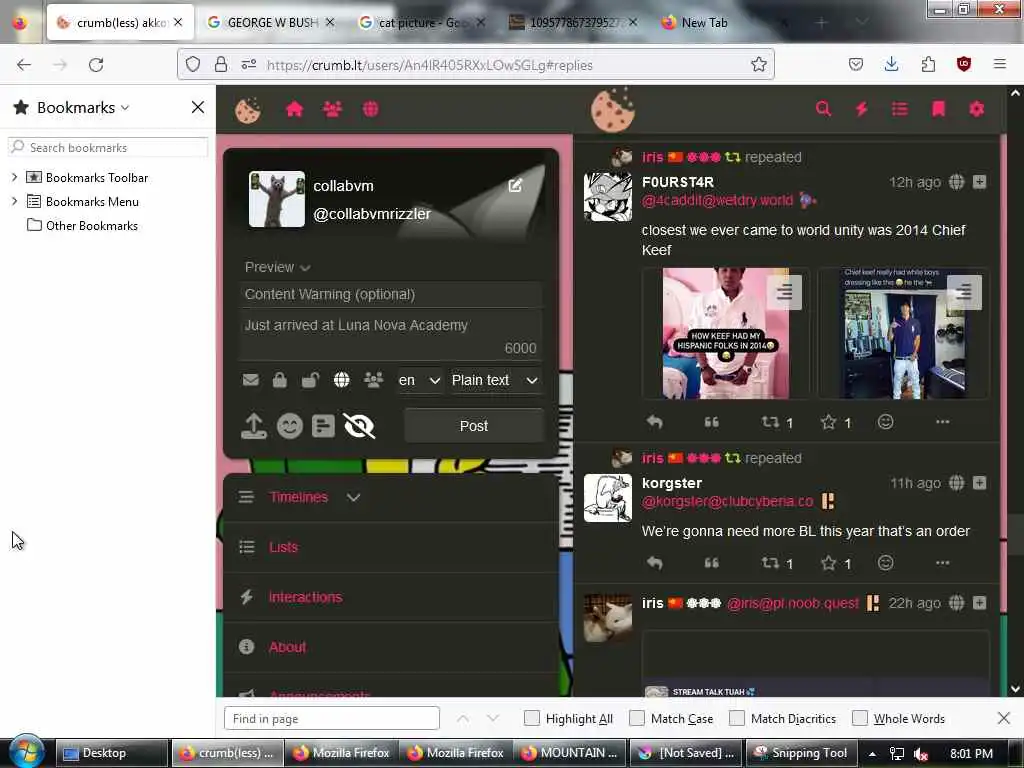Image resolution: width=1024 pixels, height=768 pixels.
Task: Quote the F0URST4R post
Action: 711,422
